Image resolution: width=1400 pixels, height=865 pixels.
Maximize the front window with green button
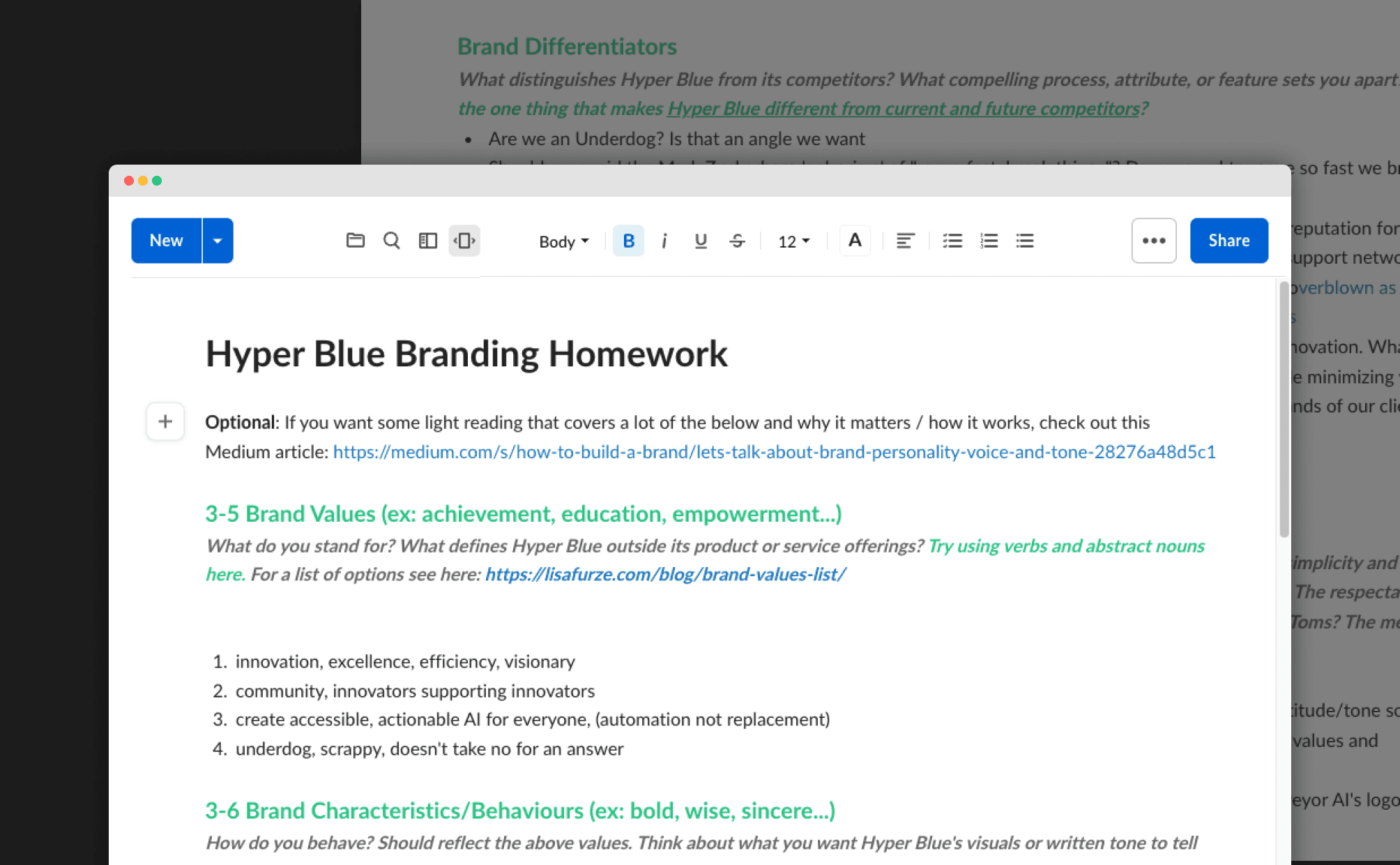coord(157,181)
